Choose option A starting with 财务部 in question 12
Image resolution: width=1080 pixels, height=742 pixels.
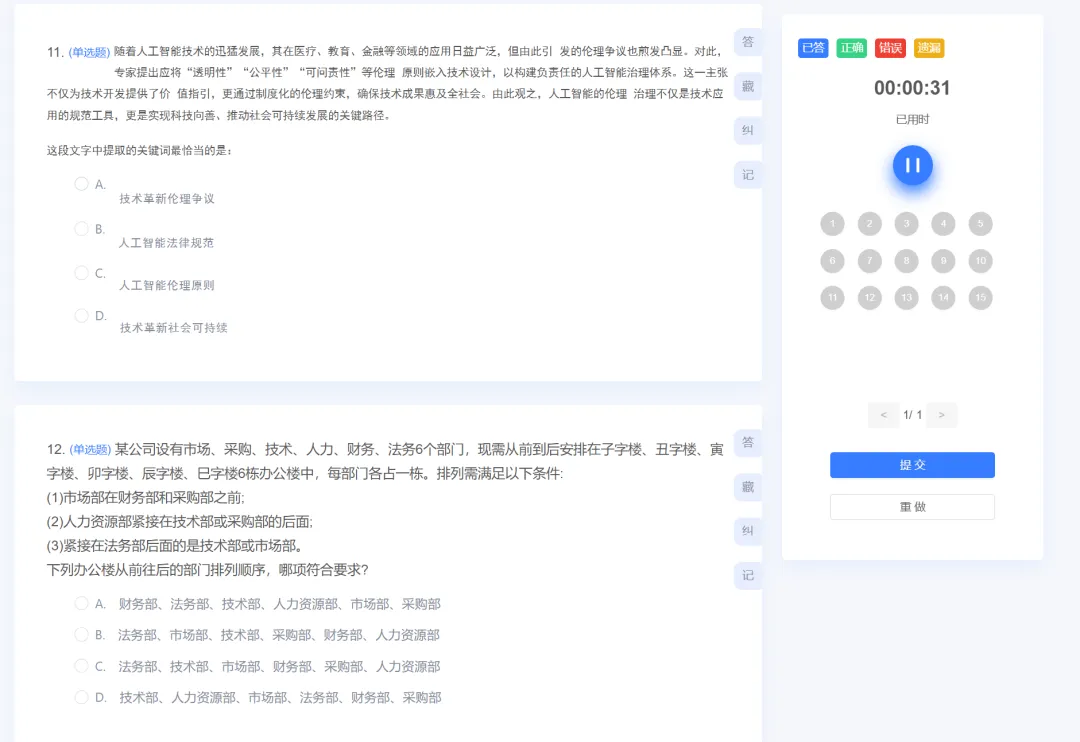pyautogui.click(x=81, y=604)
